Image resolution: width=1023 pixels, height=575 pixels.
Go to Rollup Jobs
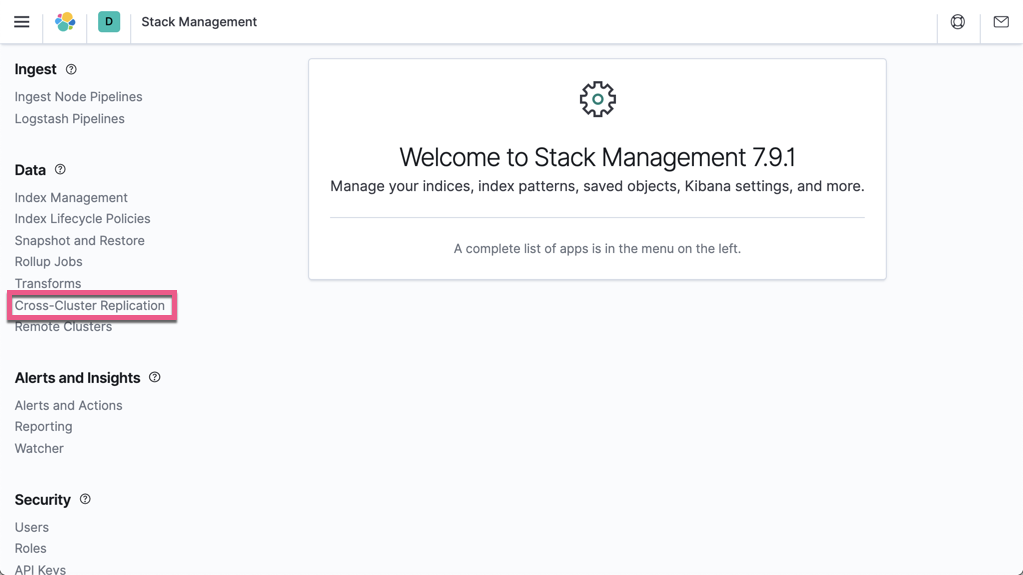point(48,262)
